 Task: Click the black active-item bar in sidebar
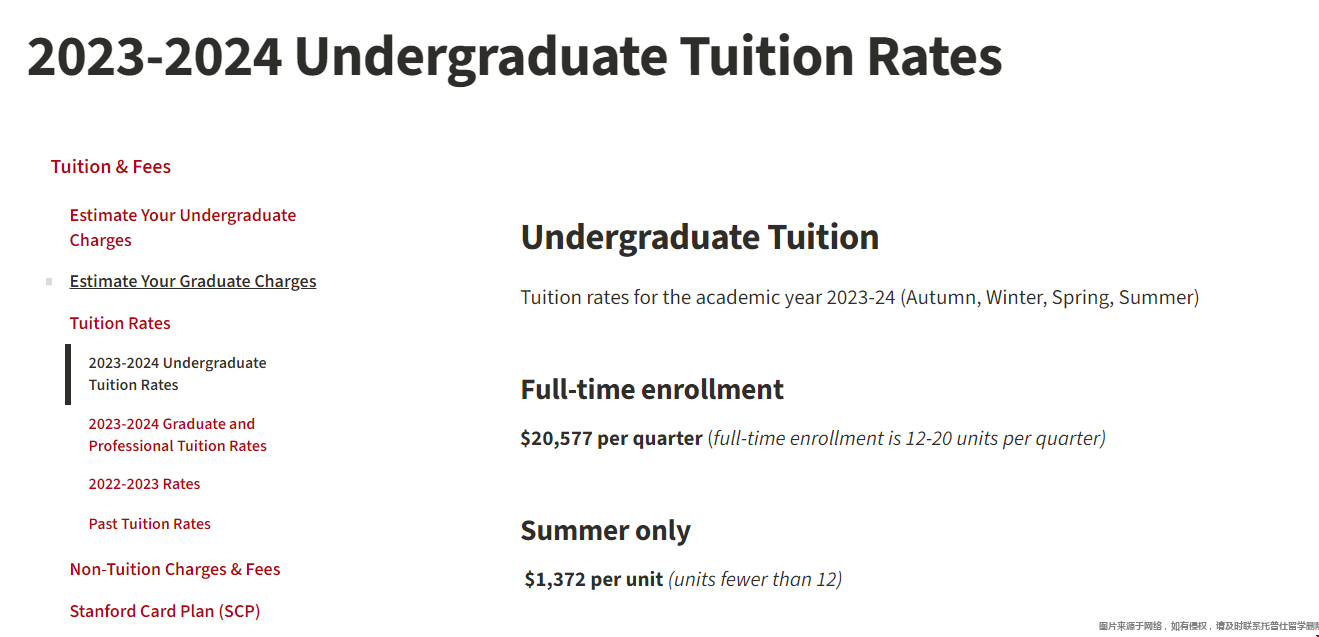click(68, 374)
